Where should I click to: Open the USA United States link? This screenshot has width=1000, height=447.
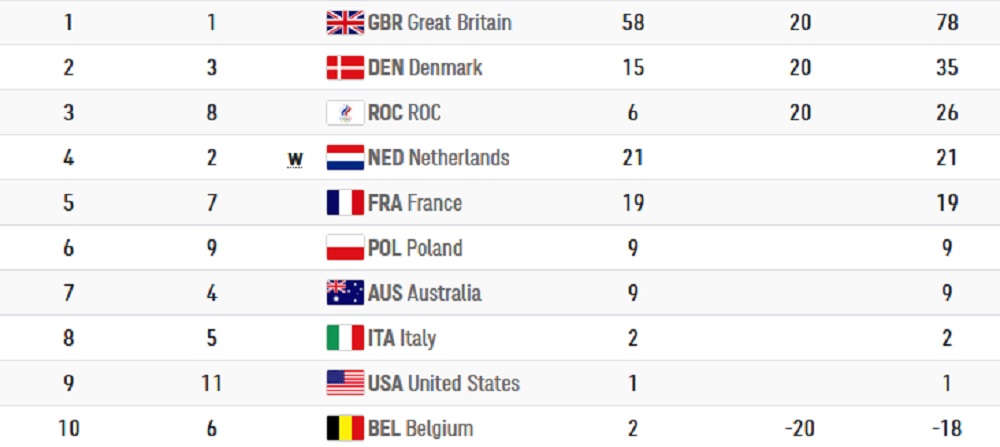[x=444, y=383]
